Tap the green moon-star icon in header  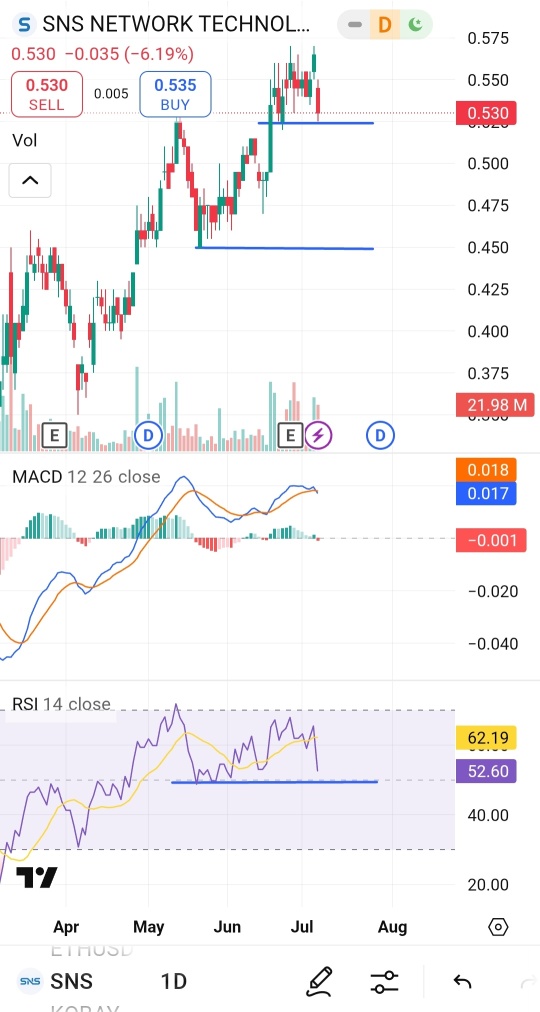click(x=415, y=25)
